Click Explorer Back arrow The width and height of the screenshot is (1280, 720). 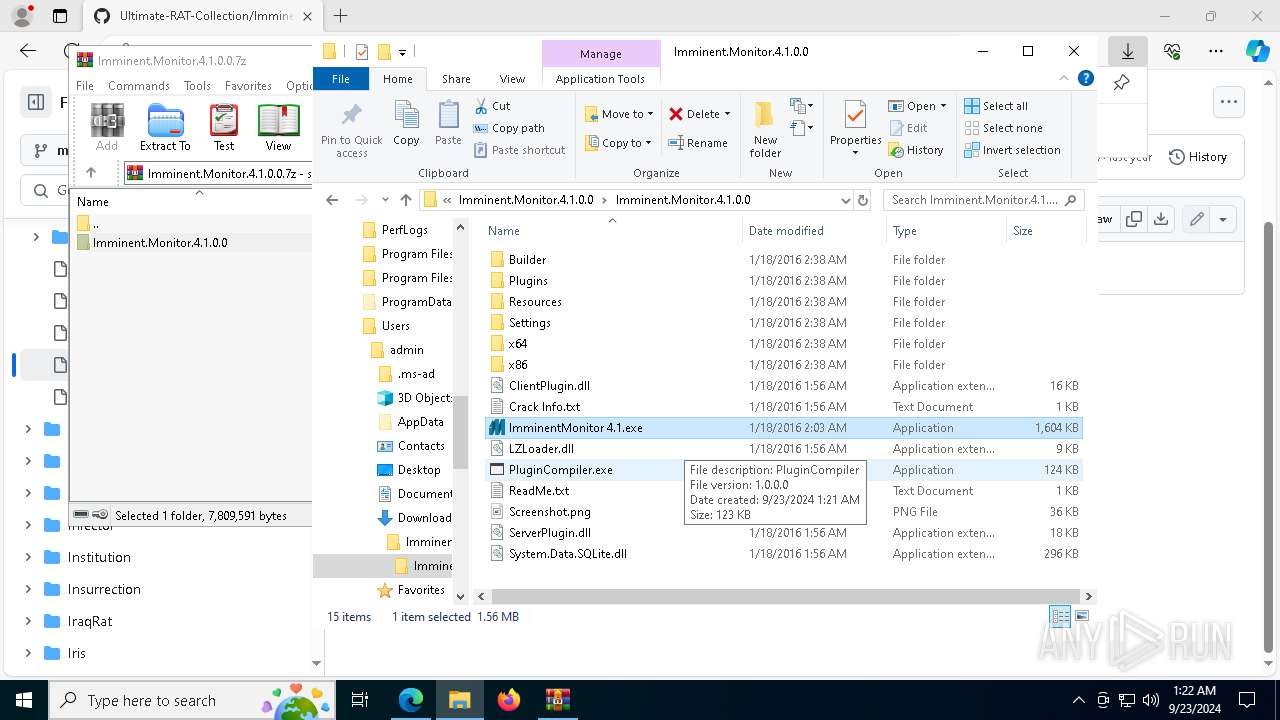[332, 200]
